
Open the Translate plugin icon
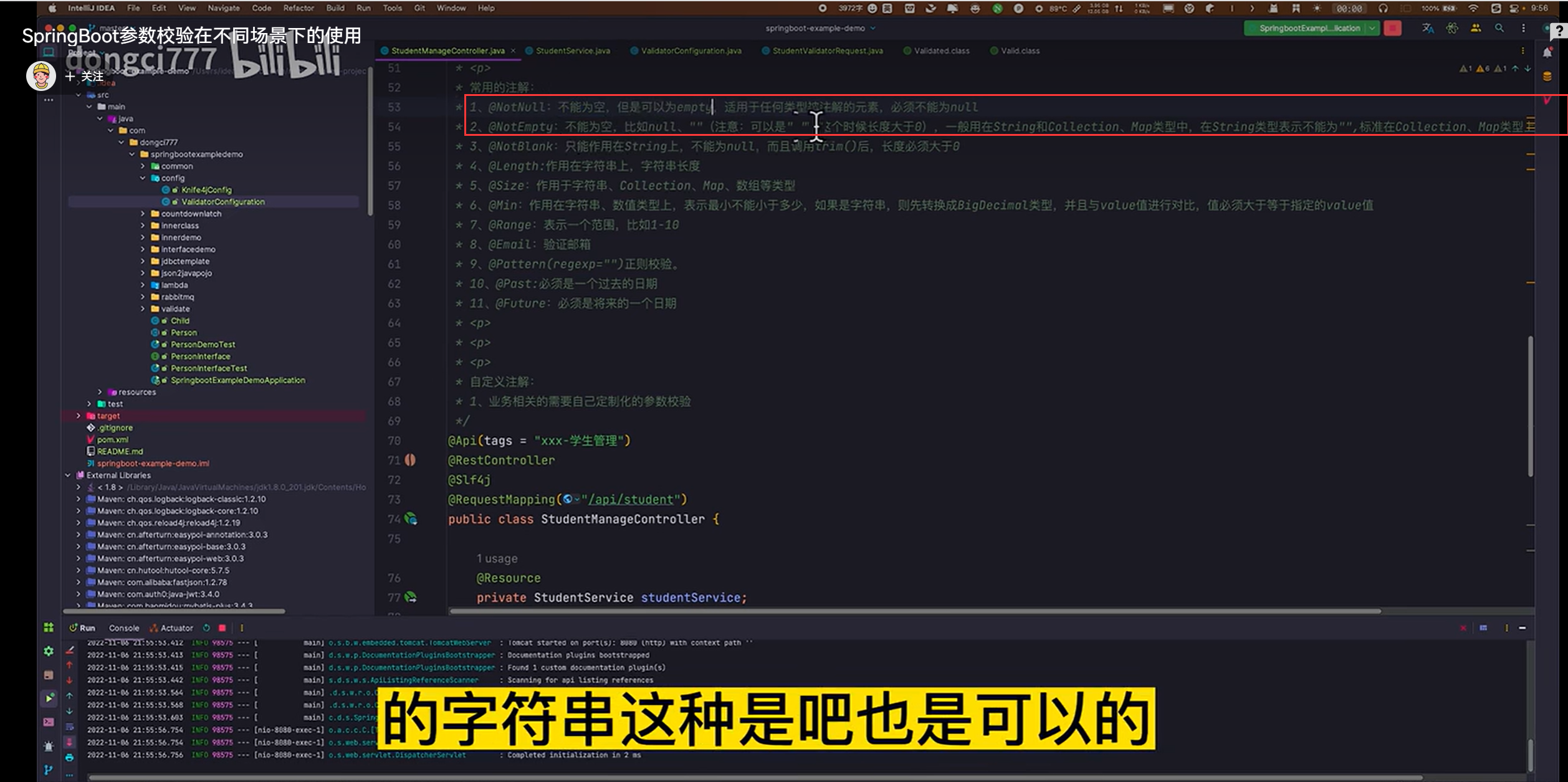[1427, 28]
